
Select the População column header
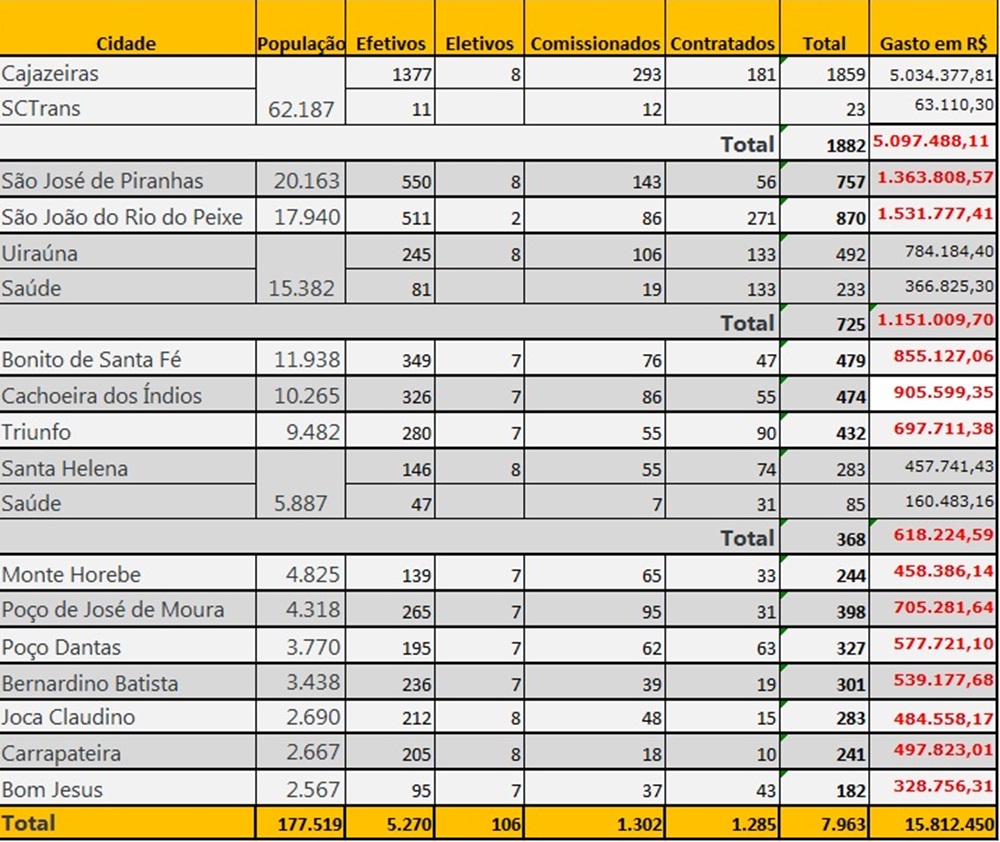[x=300, y=43]
